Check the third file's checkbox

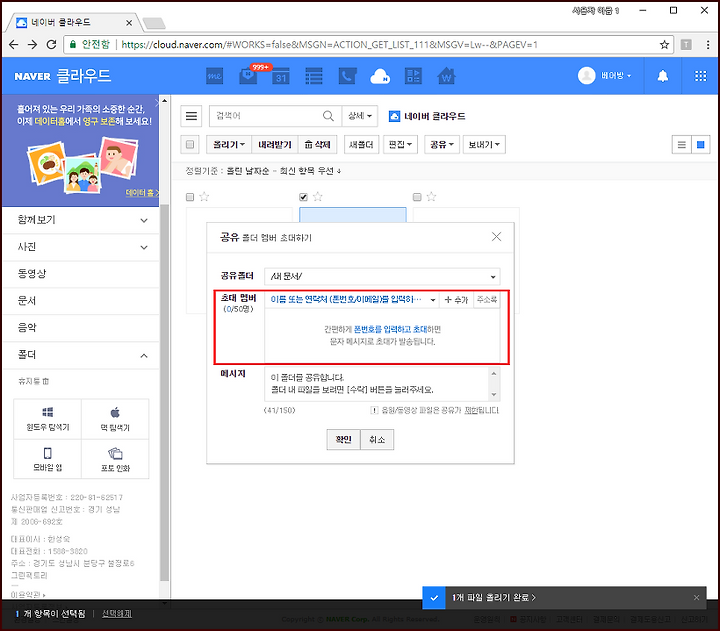(417, 197)
